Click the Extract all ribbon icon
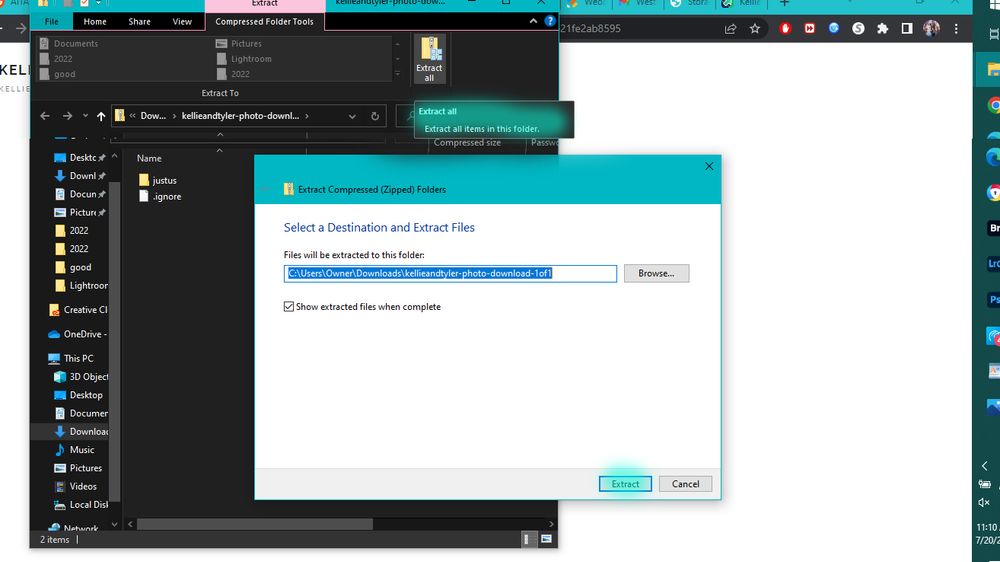 (x=429, y=59)
